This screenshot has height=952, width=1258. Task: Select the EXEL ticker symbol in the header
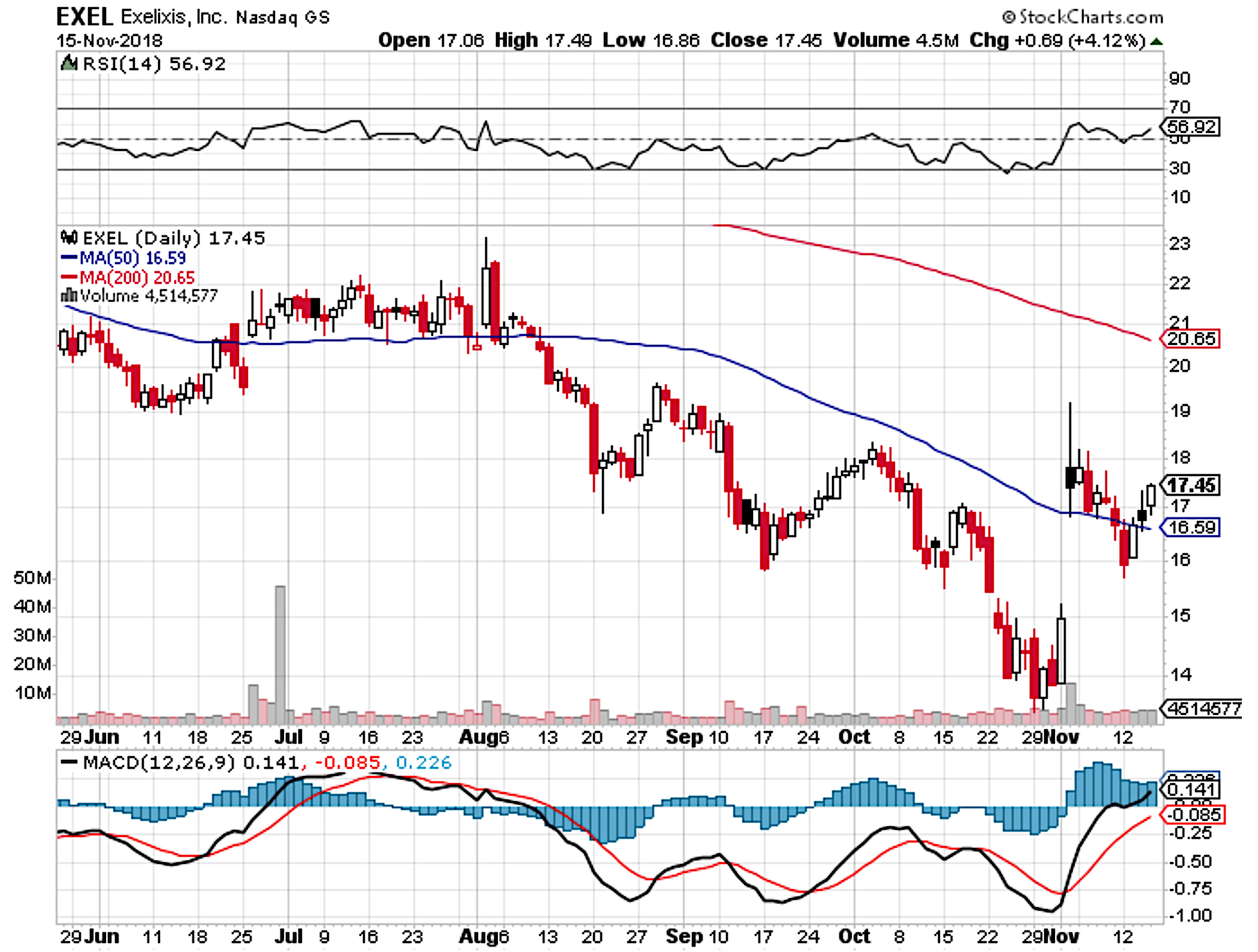[x=84, y=16]
